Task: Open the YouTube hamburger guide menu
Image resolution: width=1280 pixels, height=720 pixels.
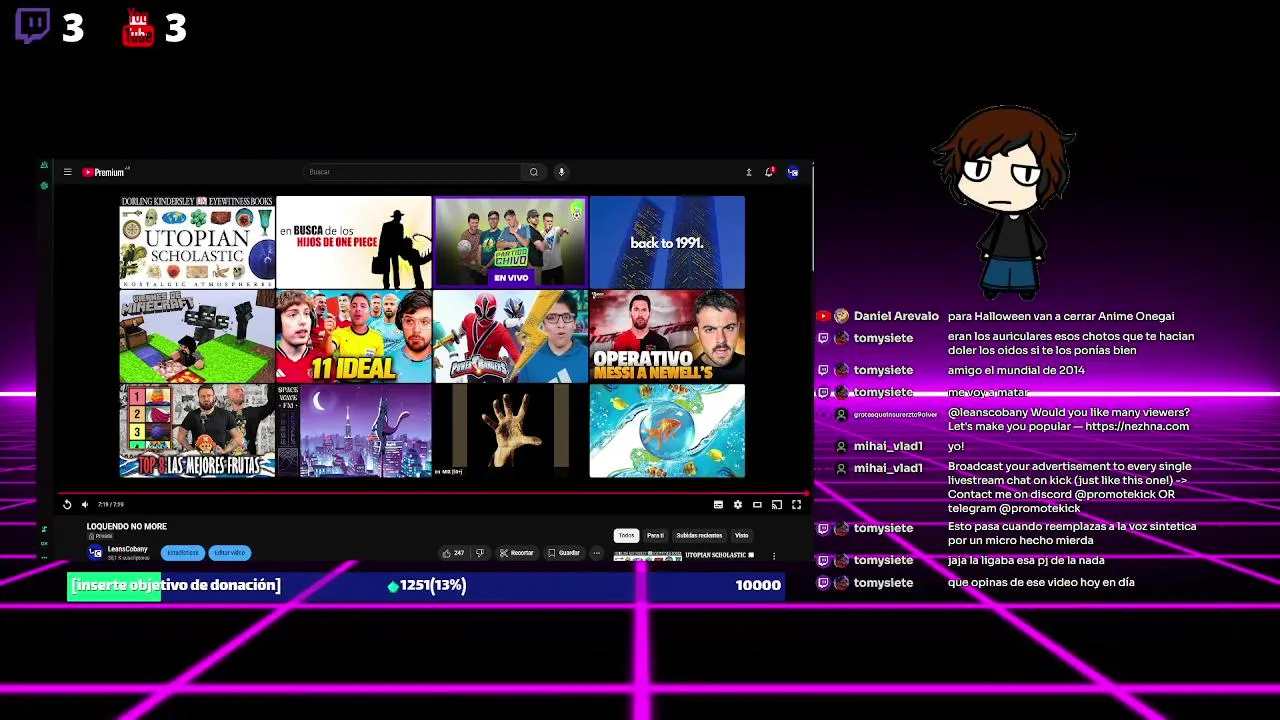Action: [x=67, y=172]
